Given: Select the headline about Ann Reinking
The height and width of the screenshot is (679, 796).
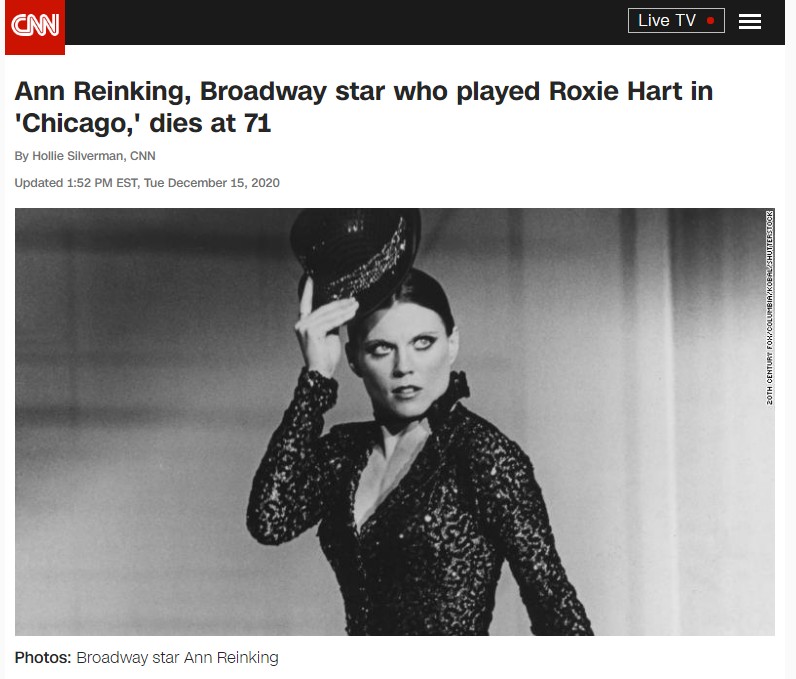Looking at the screenshot, I should [x=363, y=107].
